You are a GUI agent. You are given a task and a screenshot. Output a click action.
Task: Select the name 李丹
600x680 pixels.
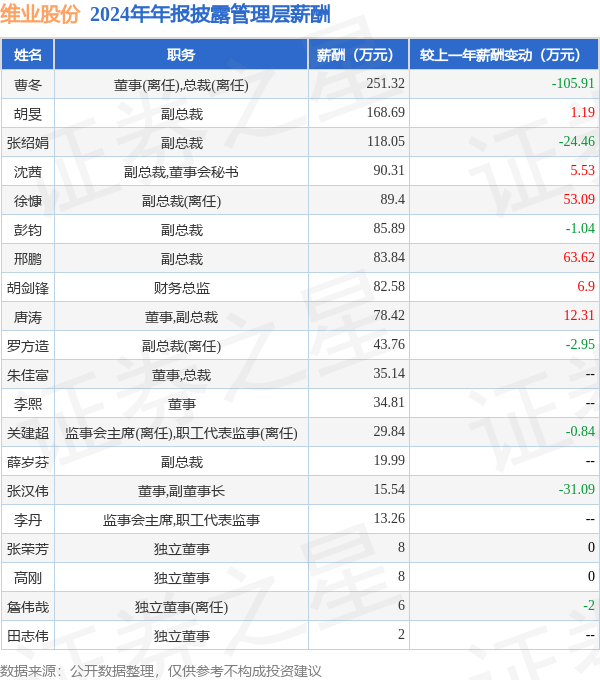point(28,520)
